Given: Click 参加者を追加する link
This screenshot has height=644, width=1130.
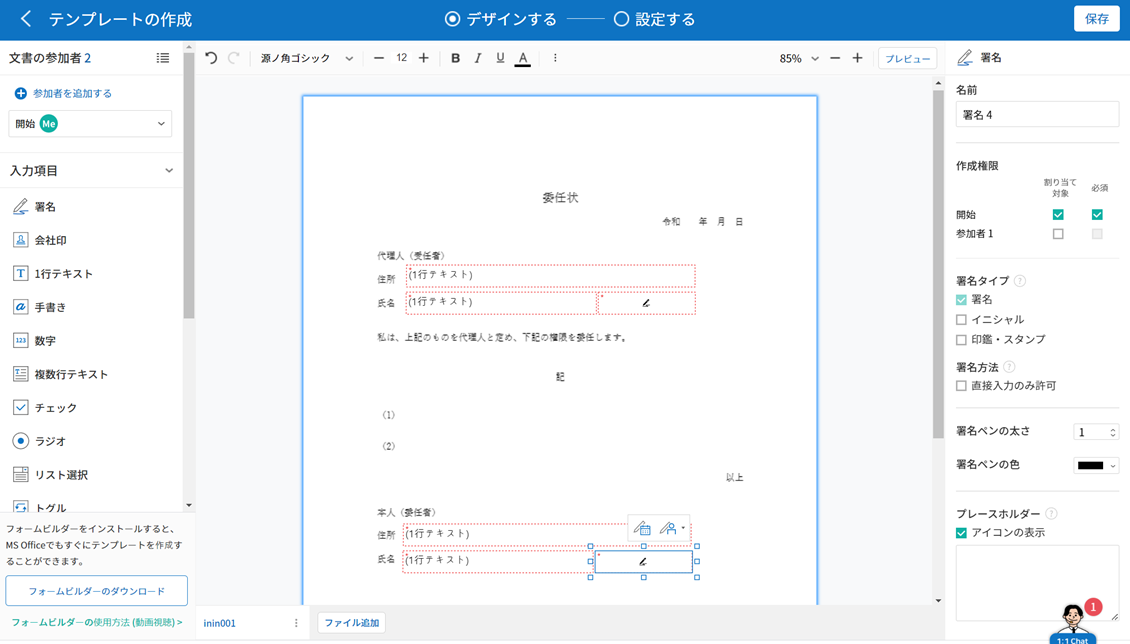Looking at the screenshot, I should 72,93.
